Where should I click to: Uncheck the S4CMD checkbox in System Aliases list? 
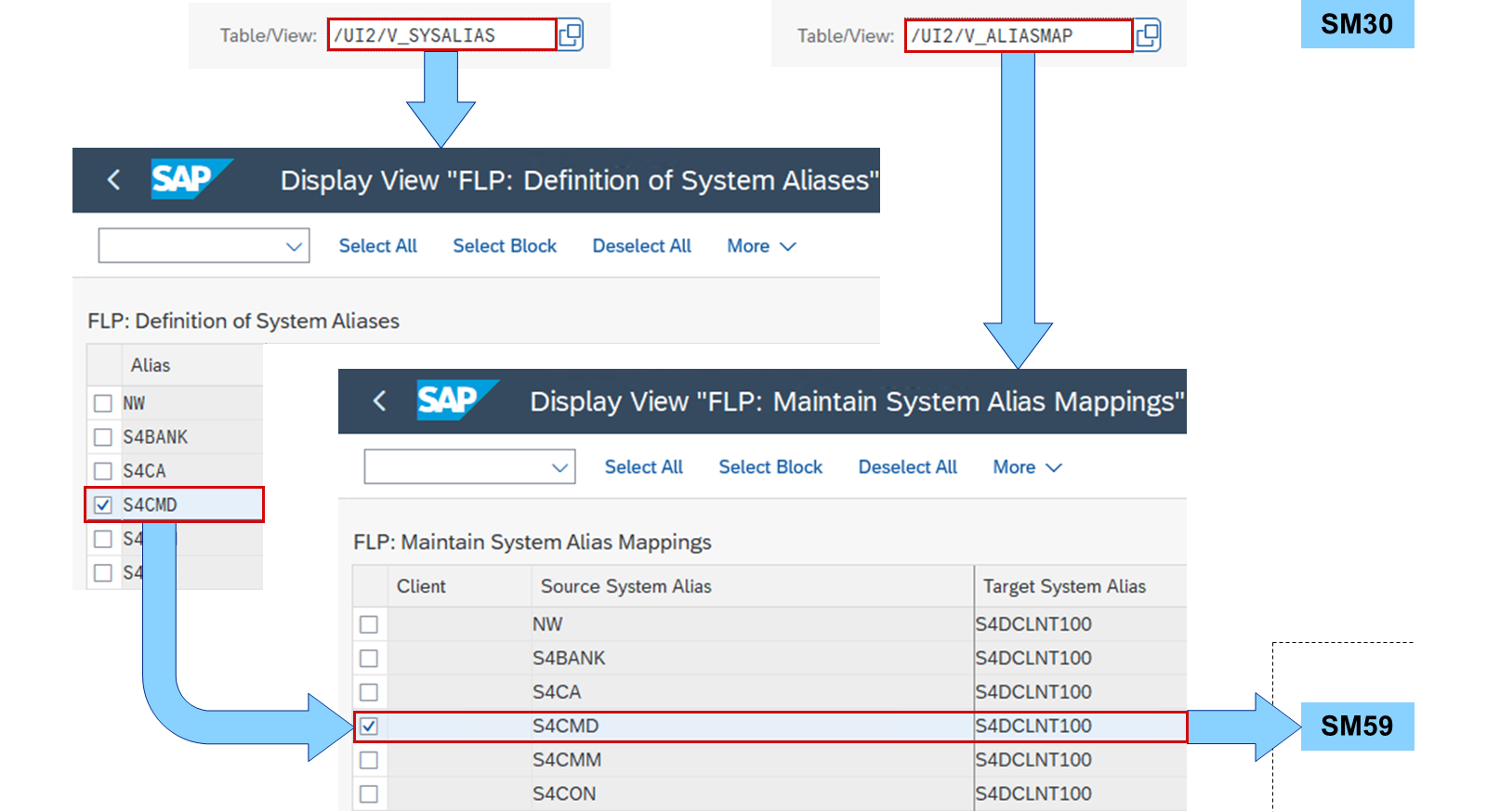point(103,504)
